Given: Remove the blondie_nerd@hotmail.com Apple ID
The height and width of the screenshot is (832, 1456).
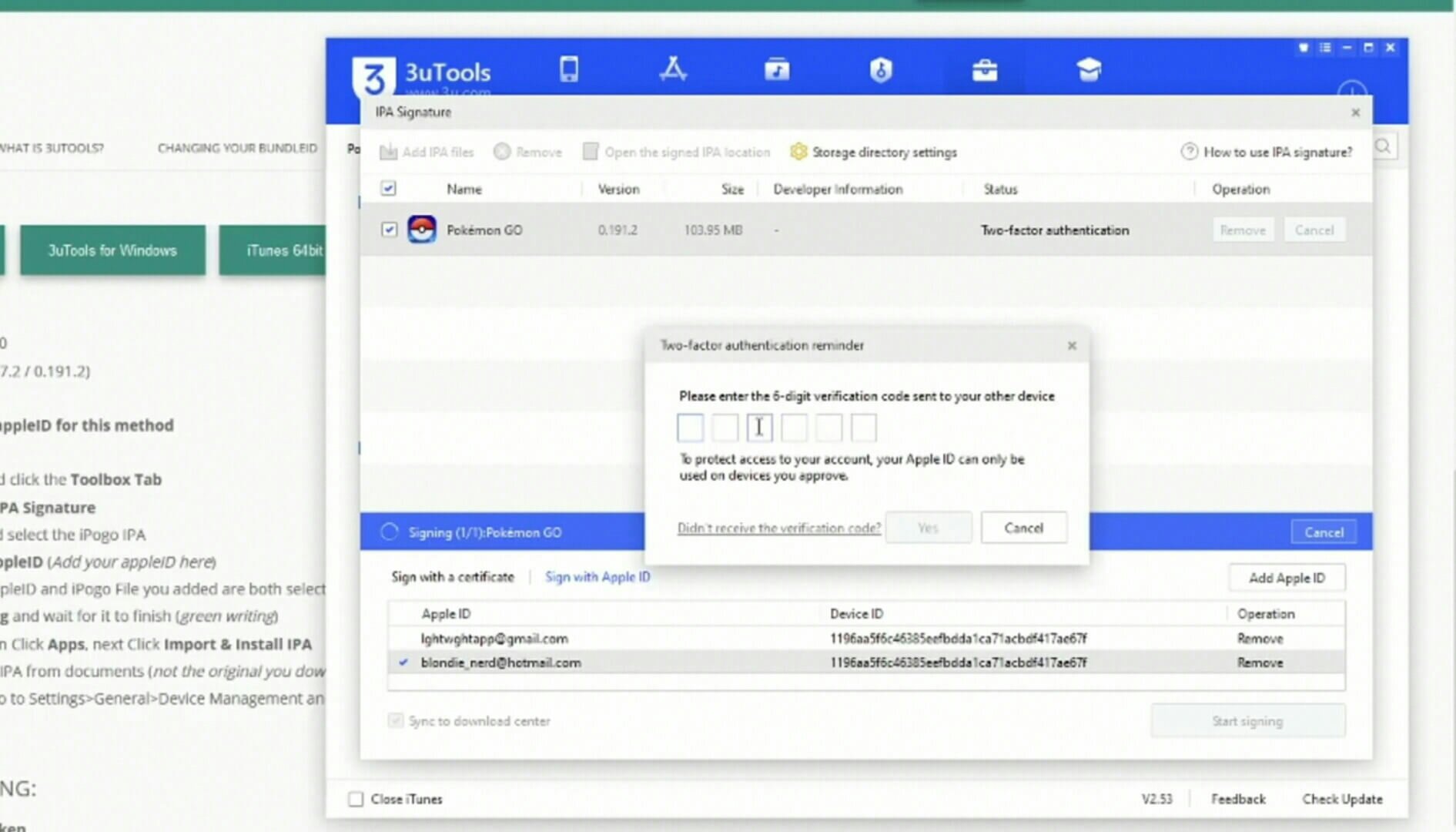Looking at the screenshot, I should [x=1260, y=663].
